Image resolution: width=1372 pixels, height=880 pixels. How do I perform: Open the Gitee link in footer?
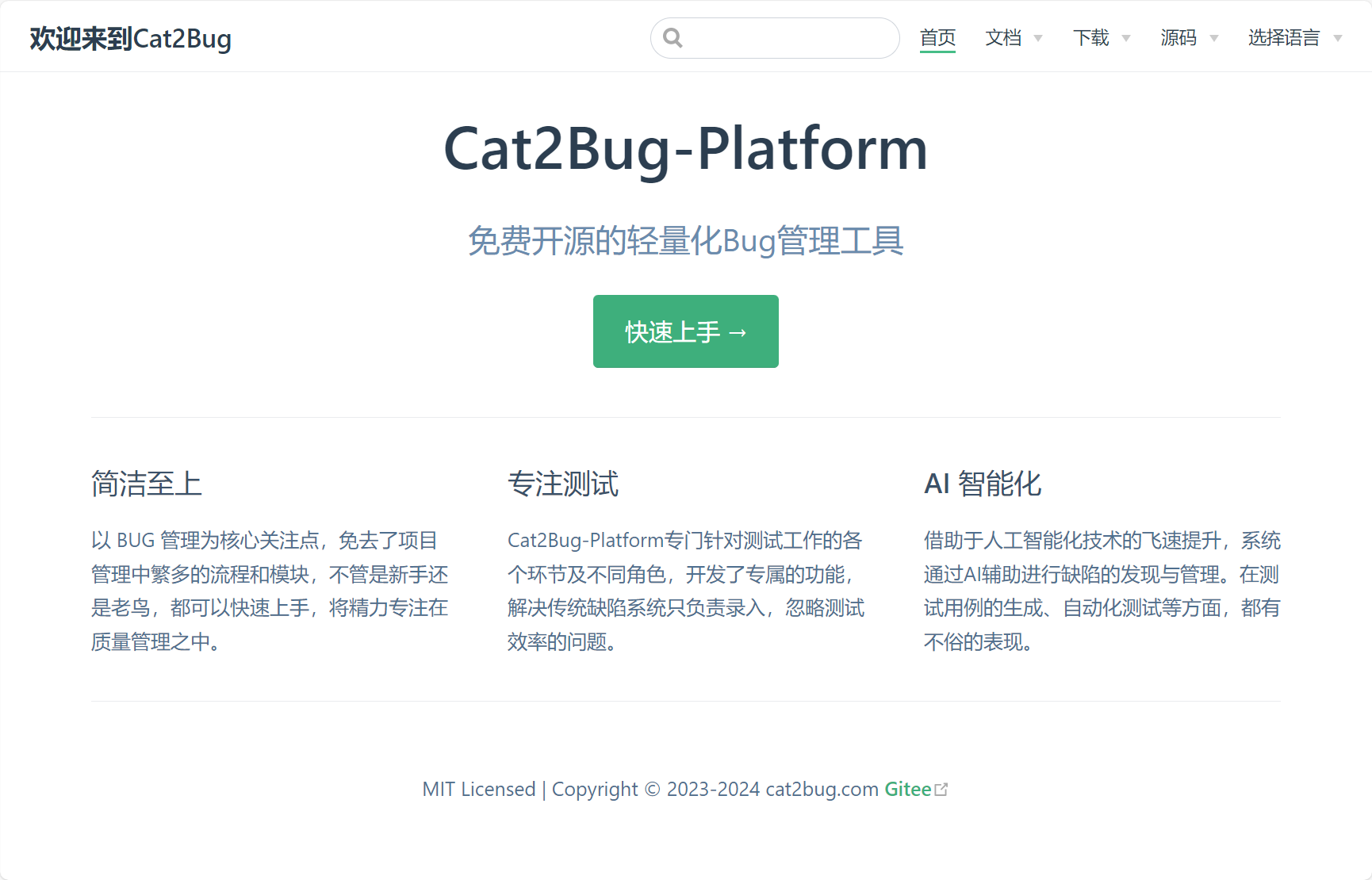pyautogui.click(x=907, y=790)
